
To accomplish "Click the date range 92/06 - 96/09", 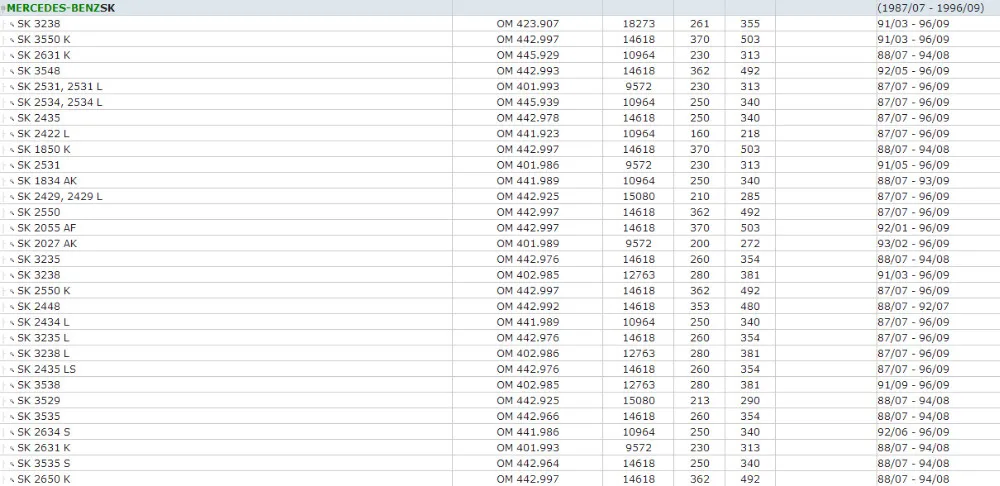I will [913, 432].
